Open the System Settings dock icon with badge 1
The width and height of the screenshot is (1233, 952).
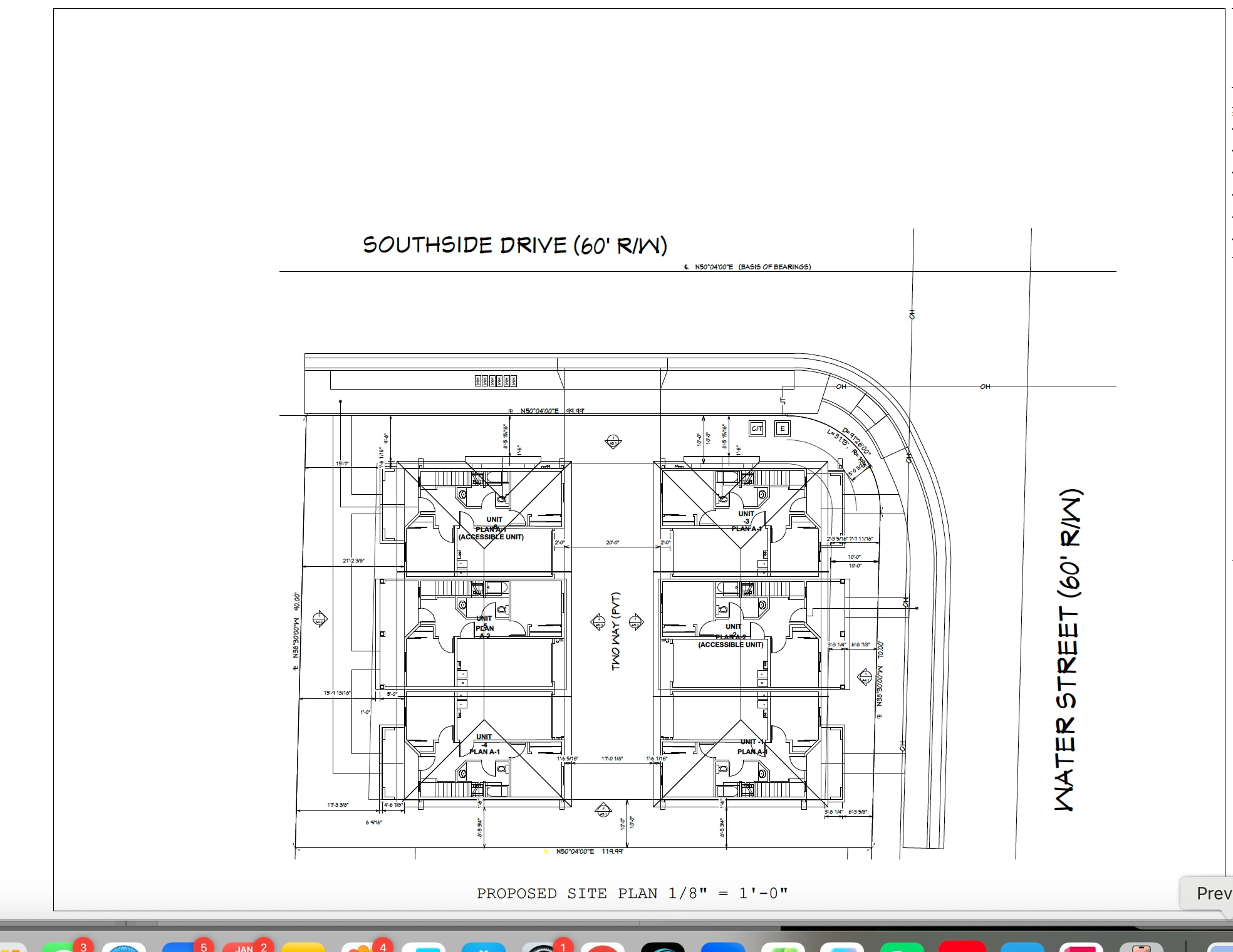click(543, 947)
